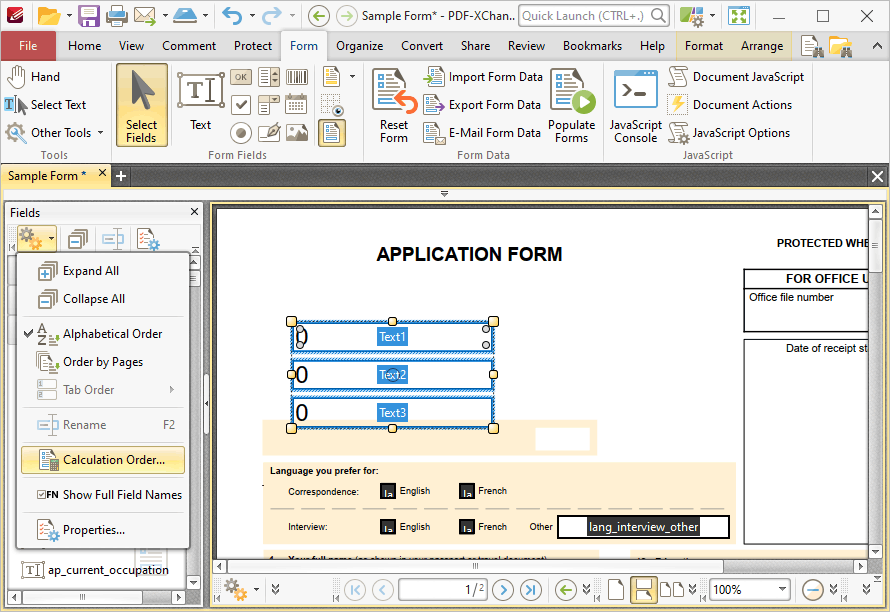Insert an image form field
Viewport: 890px width, 612px height.
click(296, 133)
